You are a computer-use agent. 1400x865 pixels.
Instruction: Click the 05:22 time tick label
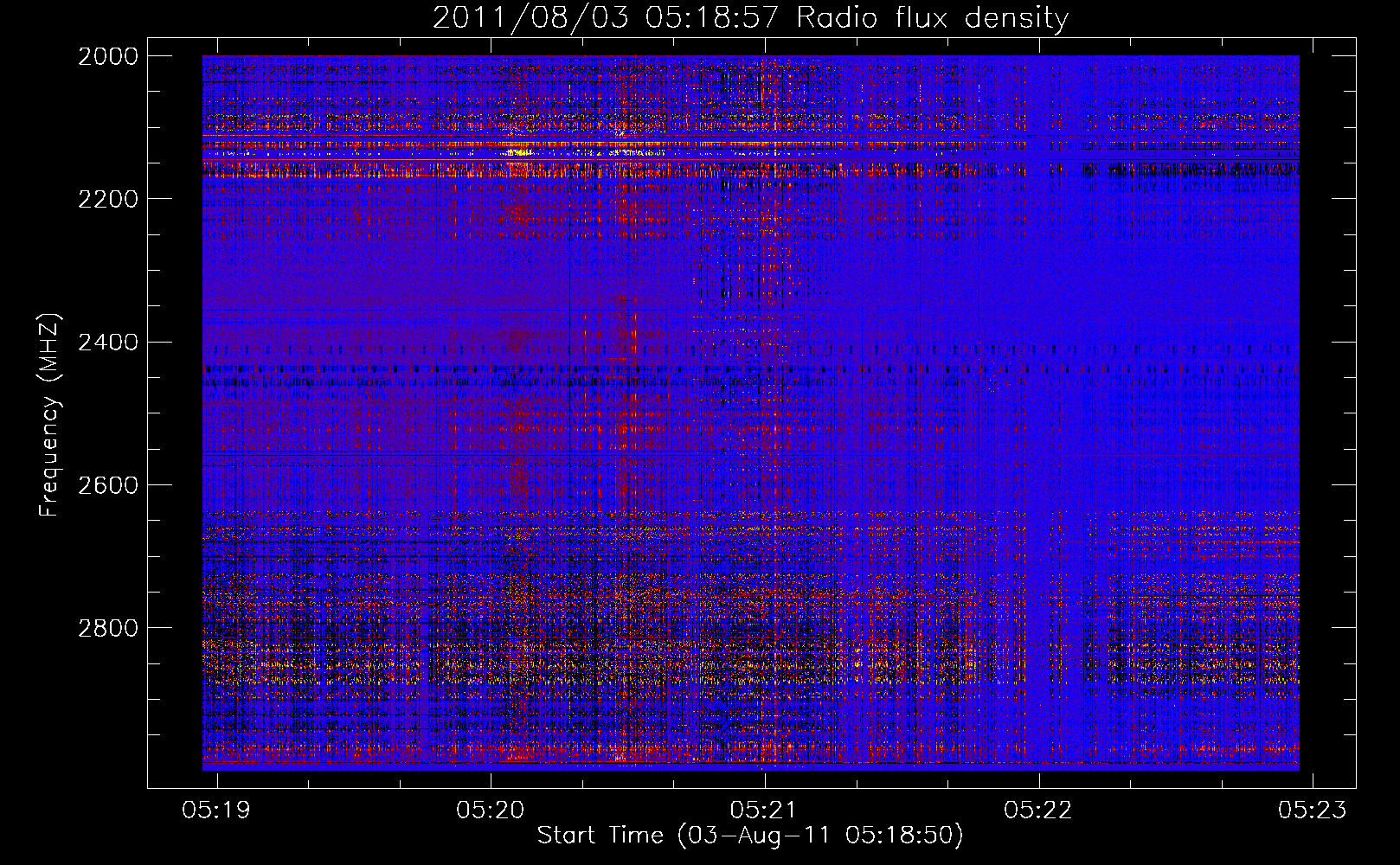click(x=1038, y=810)
